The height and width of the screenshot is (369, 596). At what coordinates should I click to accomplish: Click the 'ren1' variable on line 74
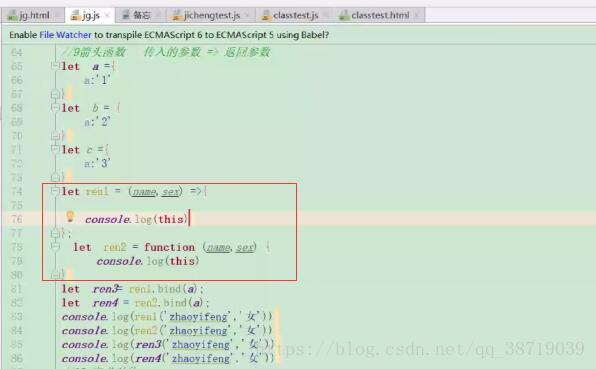pos(97,192)
